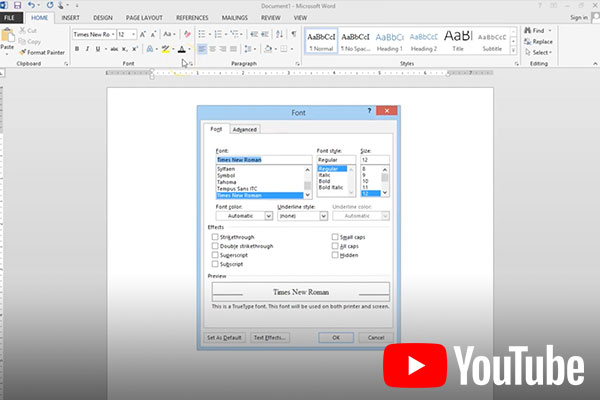Sort text A to Z icon
Image resolution: width=600 pixels, height=400 pixels.
280,34
